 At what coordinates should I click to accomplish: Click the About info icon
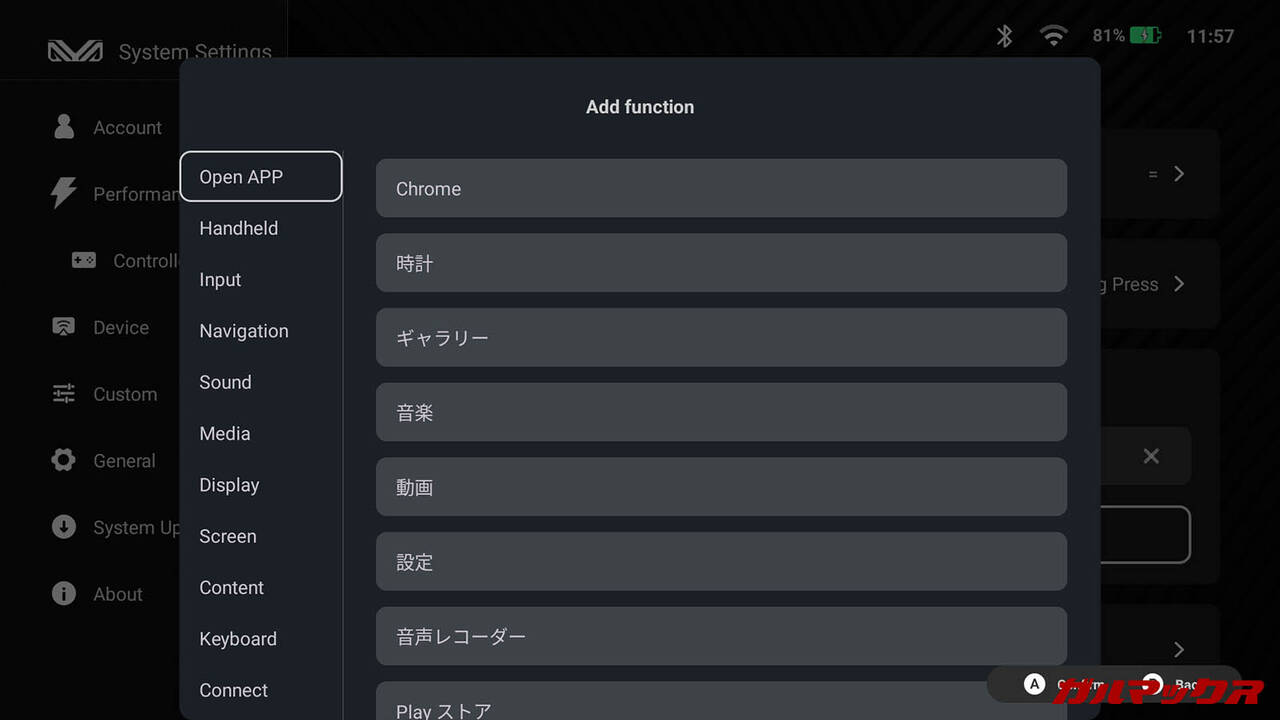(x=64, y=594)
